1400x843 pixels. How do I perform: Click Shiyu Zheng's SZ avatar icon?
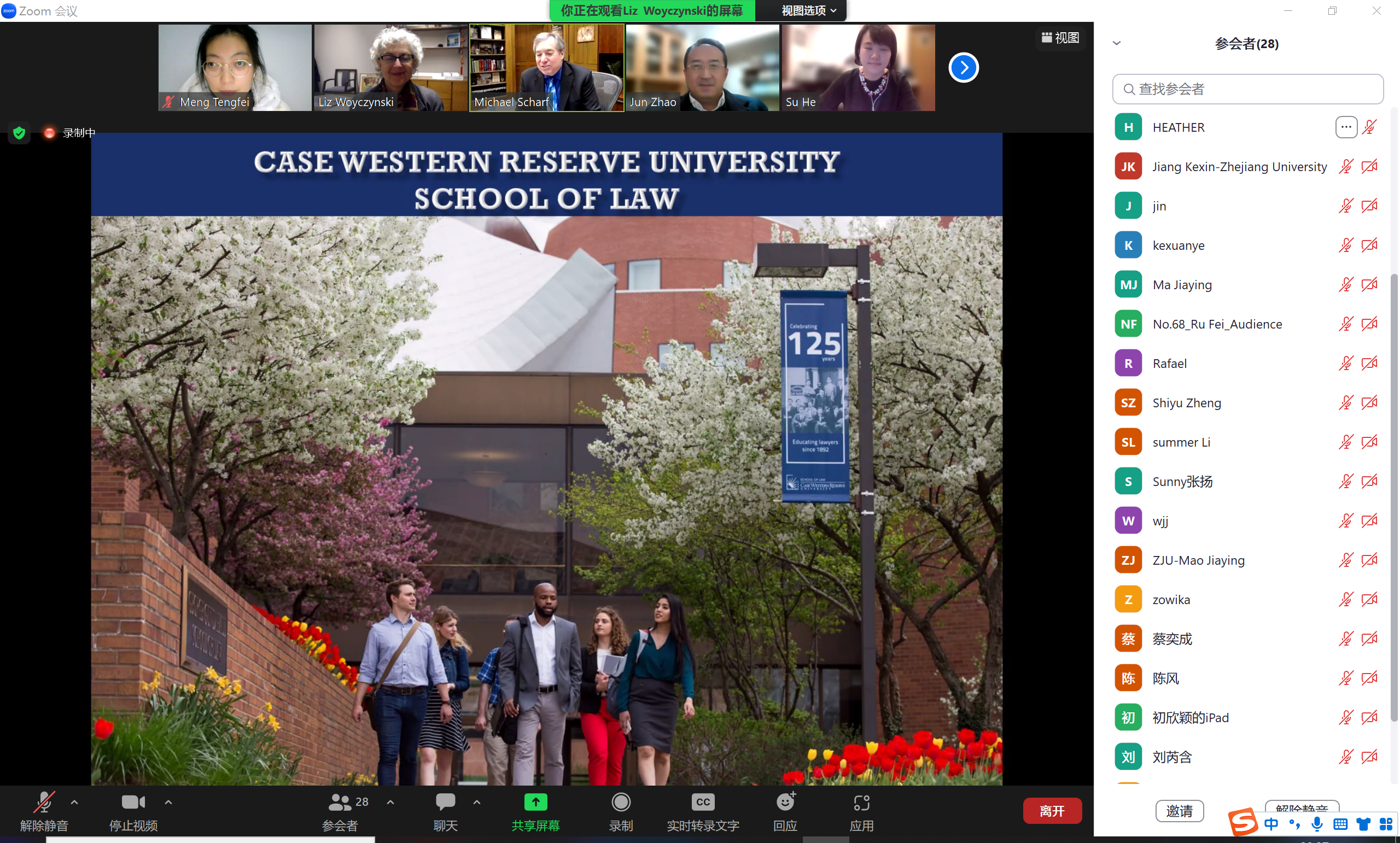click(x=1128, y=403)
